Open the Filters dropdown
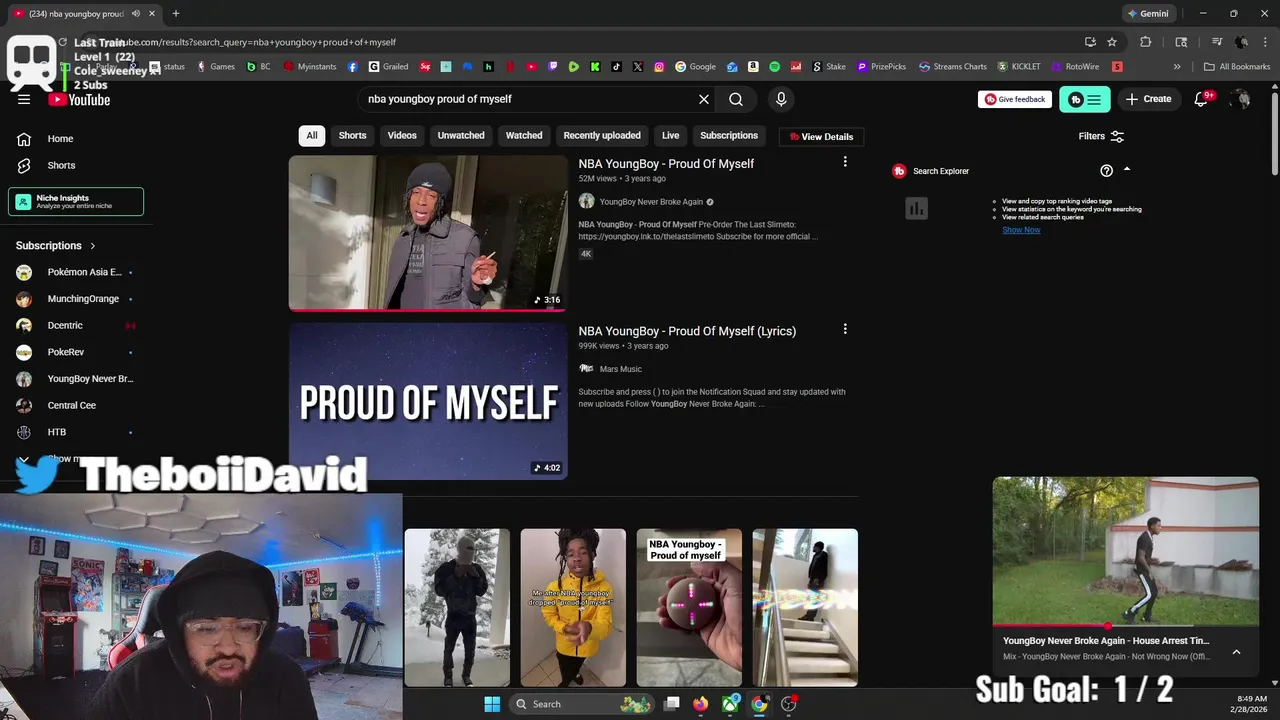Viewport: 1280px width, 720px height. pyautogui.click(x=1101, y=136)
